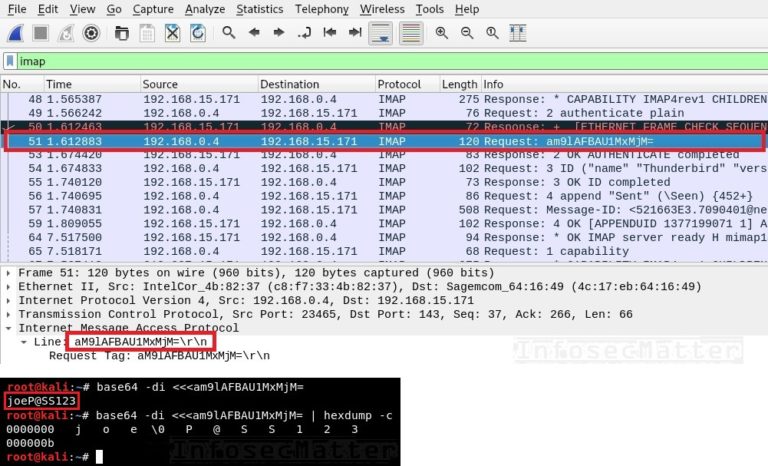Reset packet text to normal size
Viewport: 768px width, 466px height.
492,33
